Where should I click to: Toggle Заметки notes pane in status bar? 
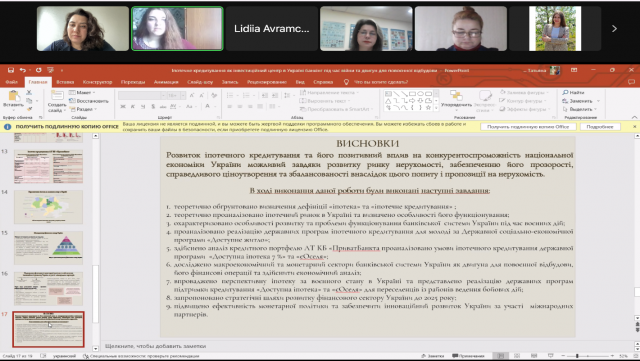(433, 356)
